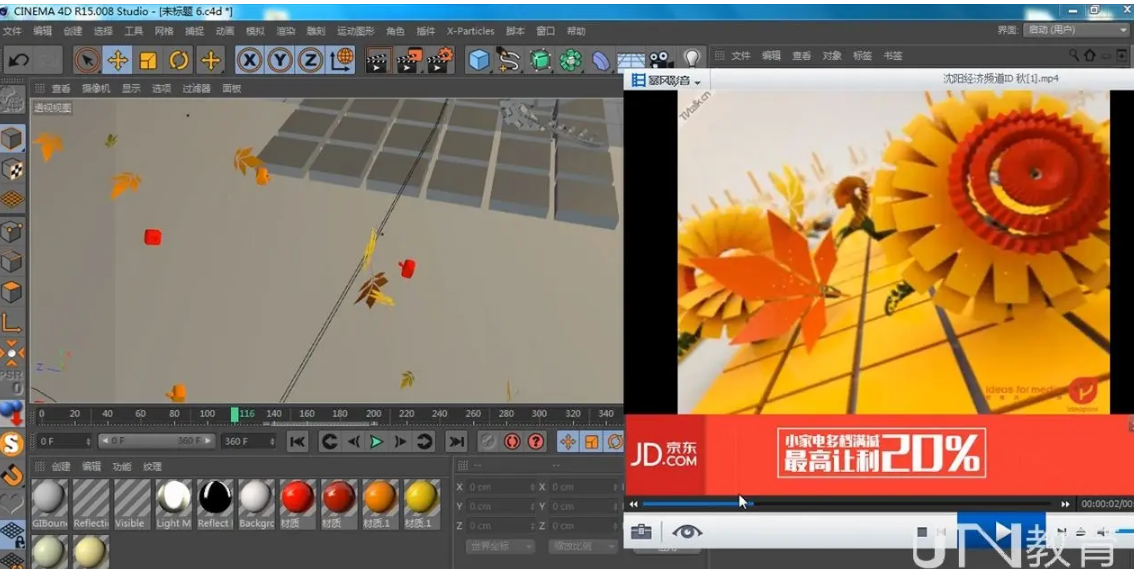Open the 文件 menu in main menu bar
This screenshot has width=1134, height=569.
12,31
